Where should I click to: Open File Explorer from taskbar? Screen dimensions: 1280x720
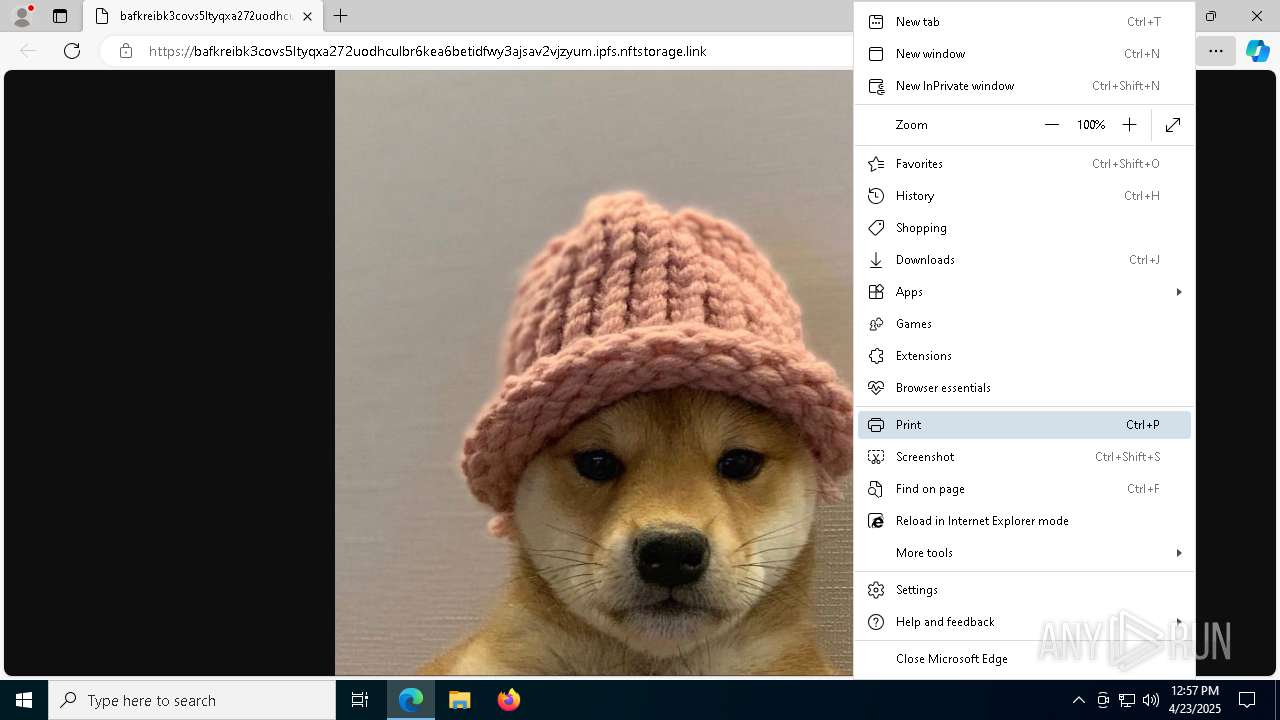click(x=459, y=700)
